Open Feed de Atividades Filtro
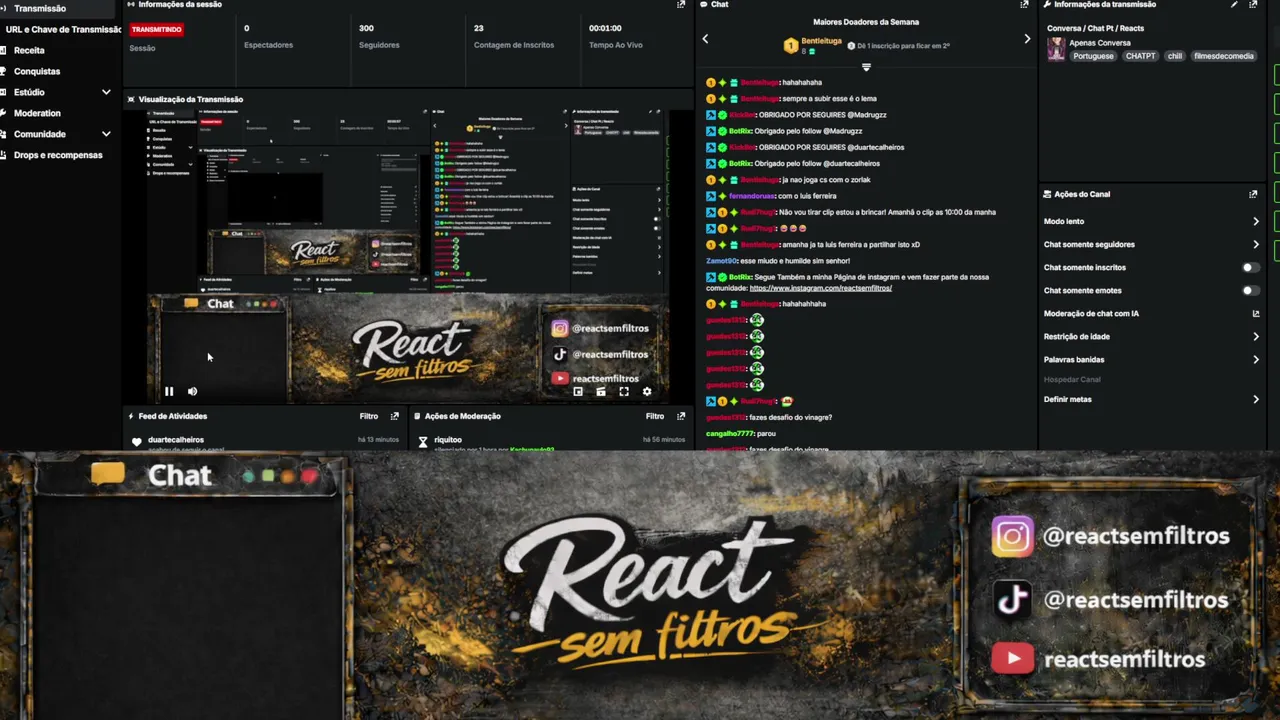 pyautogui.click(x=369, y=416)
